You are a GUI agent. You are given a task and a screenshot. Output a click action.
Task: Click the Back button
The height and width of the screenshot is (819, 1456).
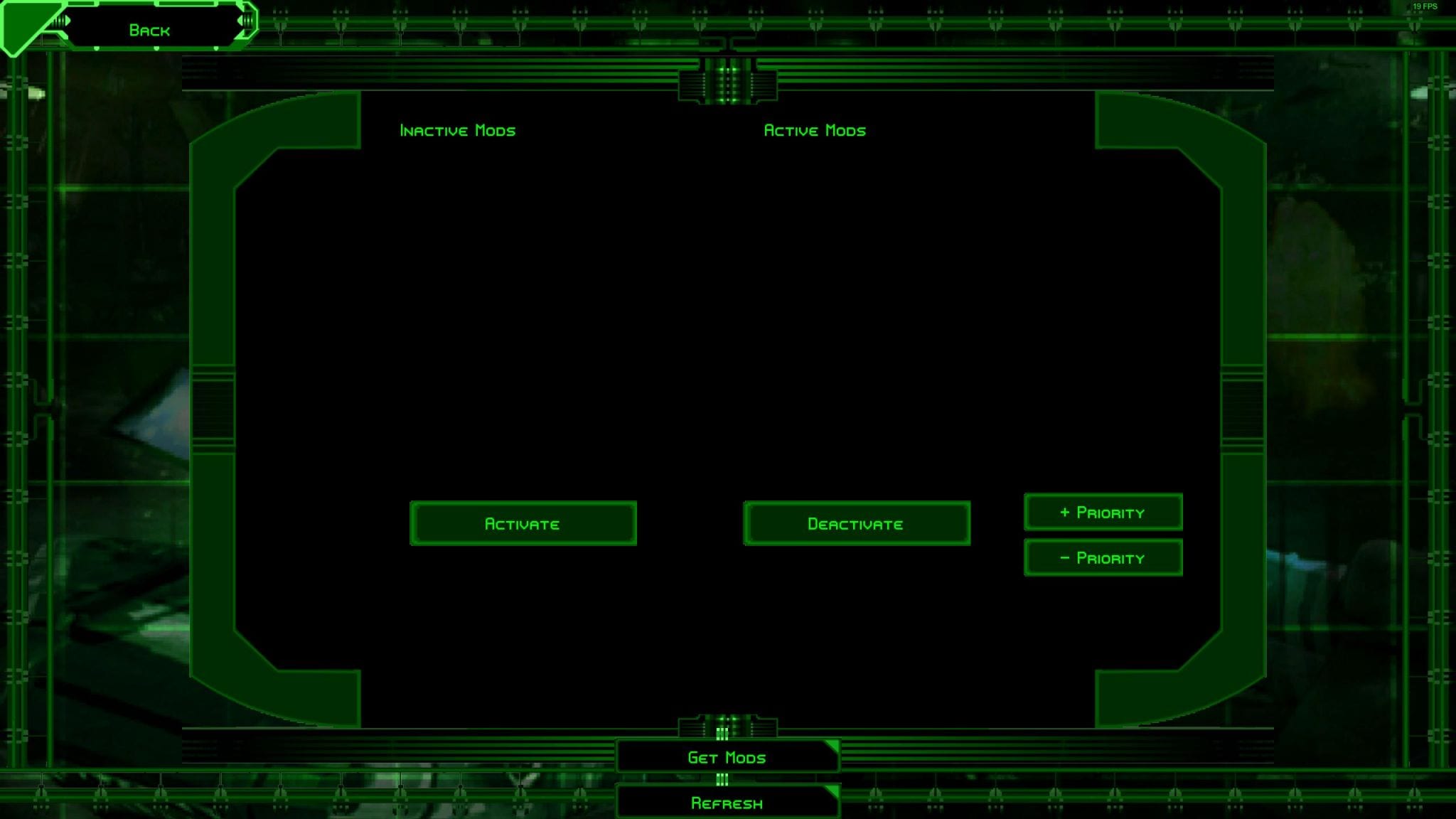pos(149,30)
